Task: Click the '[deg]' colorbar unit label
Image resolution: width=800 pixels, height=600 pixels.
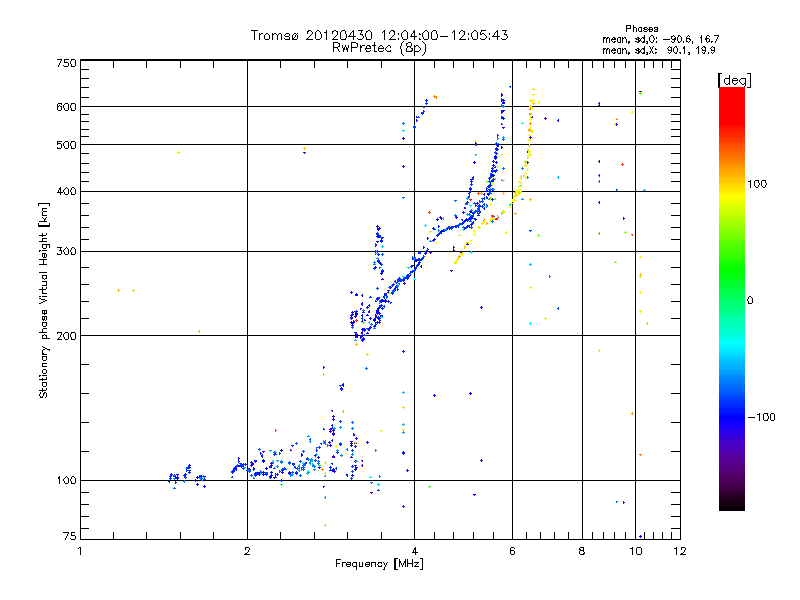Action: [734, 80]
